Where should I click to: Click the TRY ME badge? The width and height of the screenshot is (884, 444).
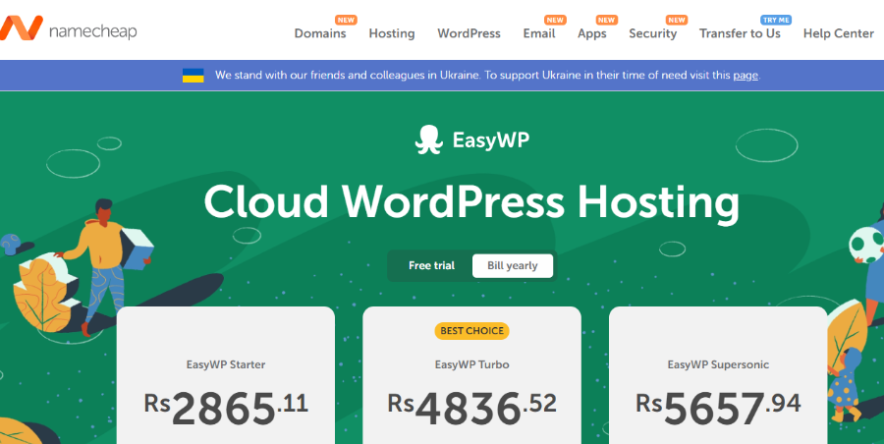[x=776, y=20]
